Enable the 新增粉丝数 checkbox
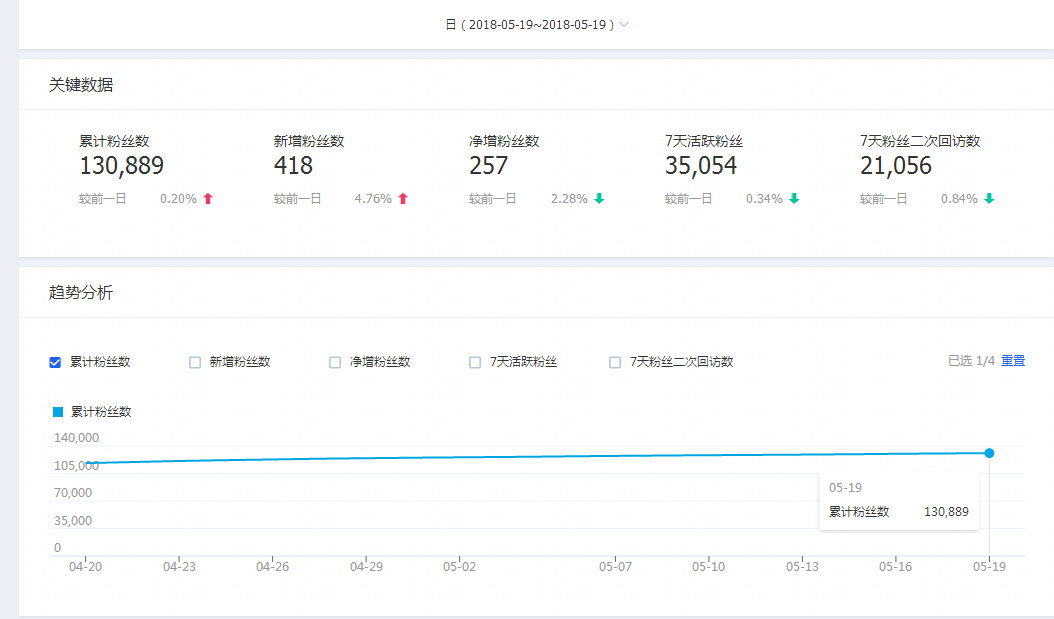1054x619 pixels. tap(194, 362)
